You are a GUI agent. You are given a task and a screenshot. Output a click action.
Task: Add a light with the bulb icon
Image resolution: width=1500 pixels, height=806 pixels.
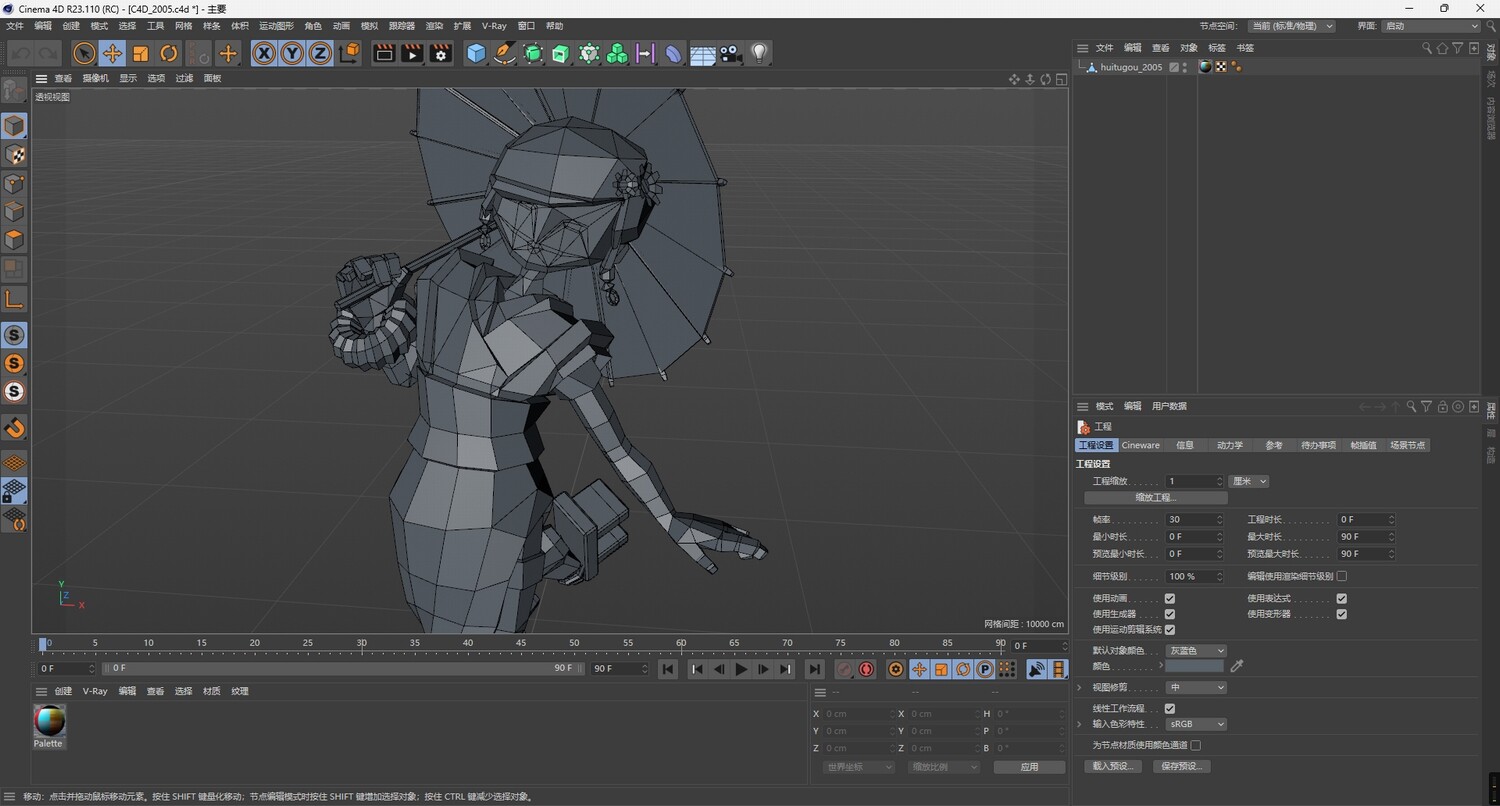click(x=759, y=54)
